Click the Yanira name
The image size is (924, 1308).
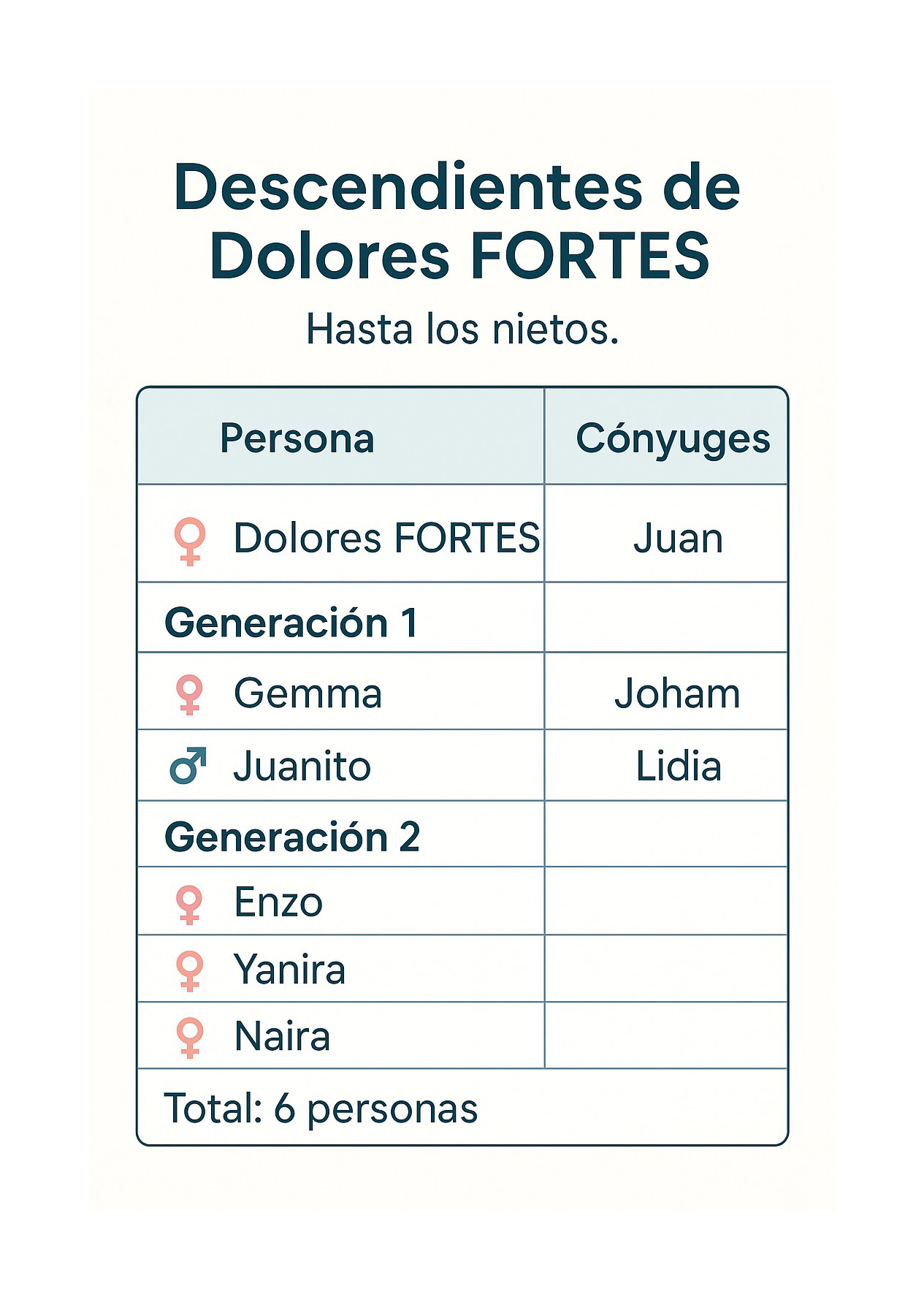289,970
